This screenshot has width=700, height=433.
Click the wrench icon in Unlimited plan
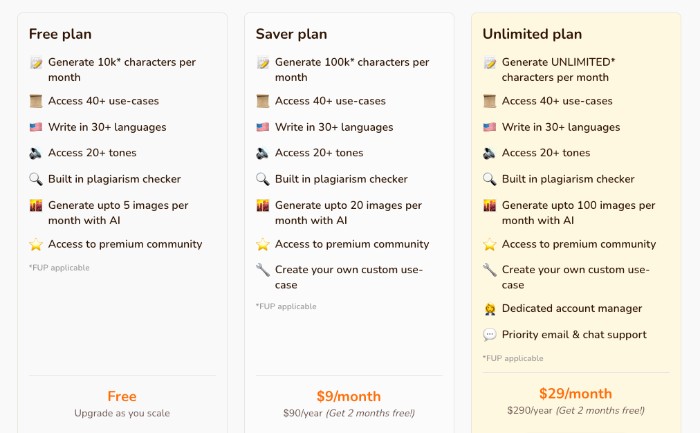click(x=490, y=270)
